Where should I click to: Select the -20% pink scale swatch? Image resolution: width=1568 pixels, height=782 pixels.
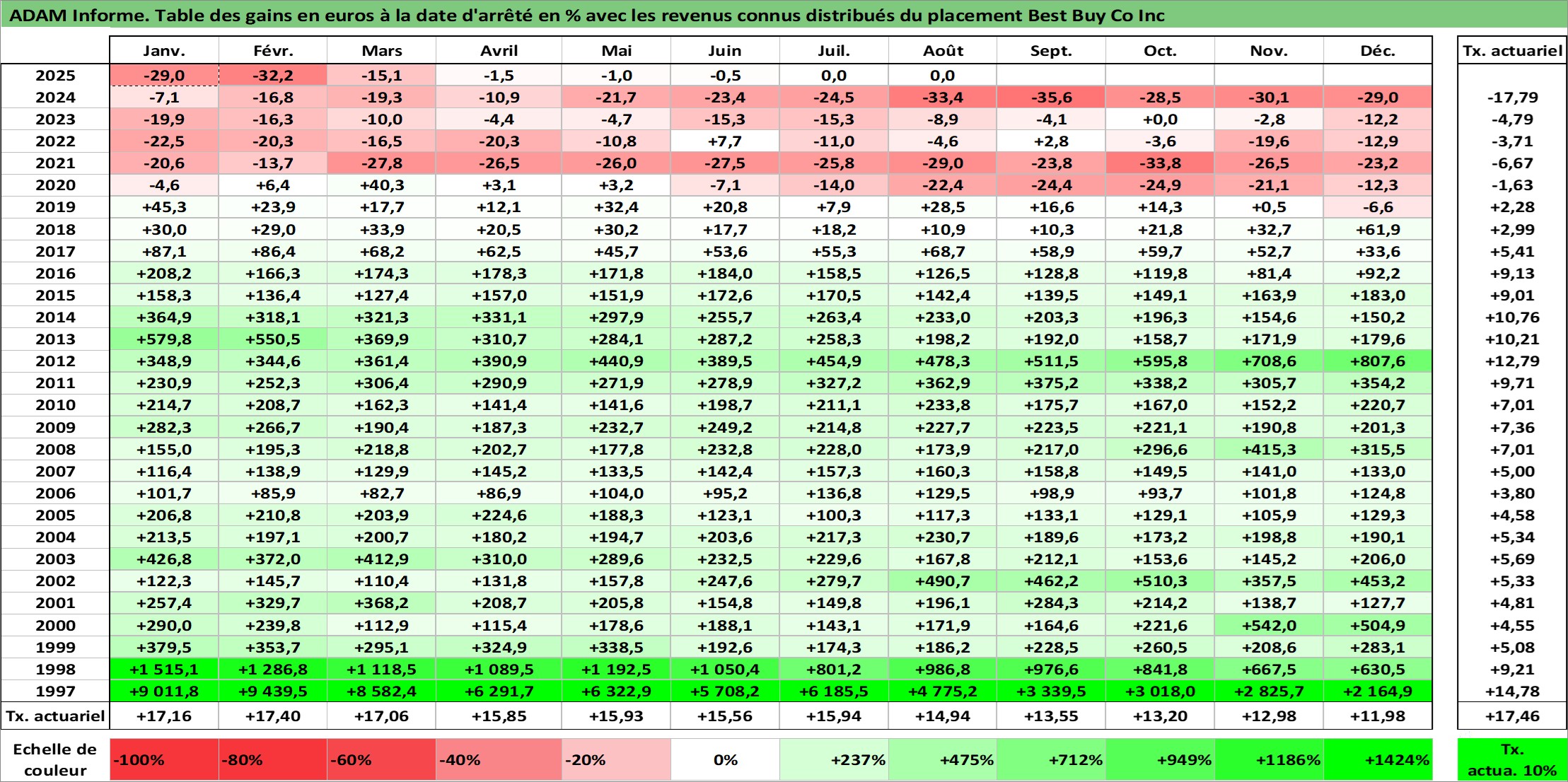click(616, 759)
